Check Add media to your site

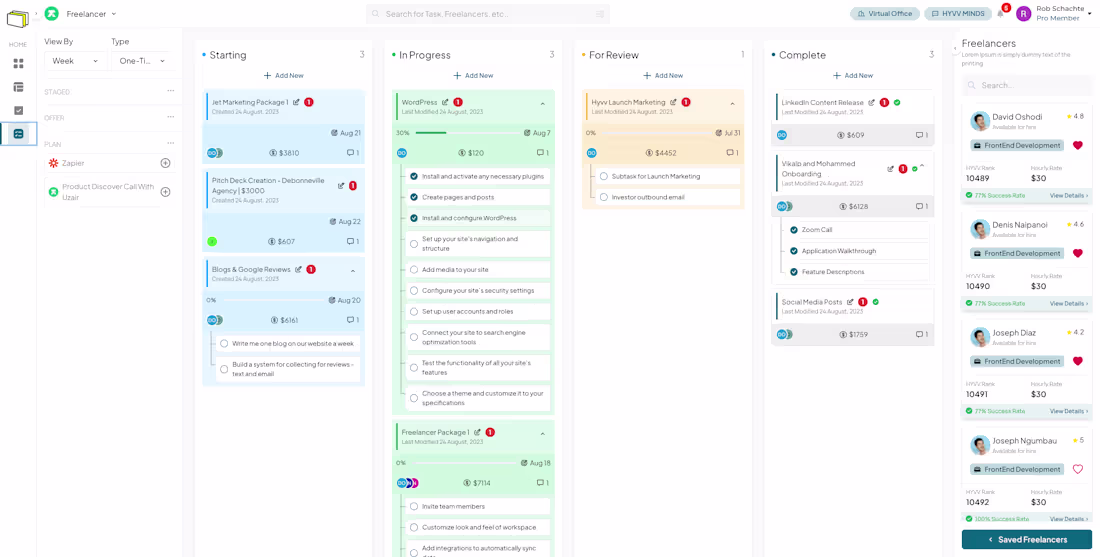pyautogui.click(x=414, y=269)
